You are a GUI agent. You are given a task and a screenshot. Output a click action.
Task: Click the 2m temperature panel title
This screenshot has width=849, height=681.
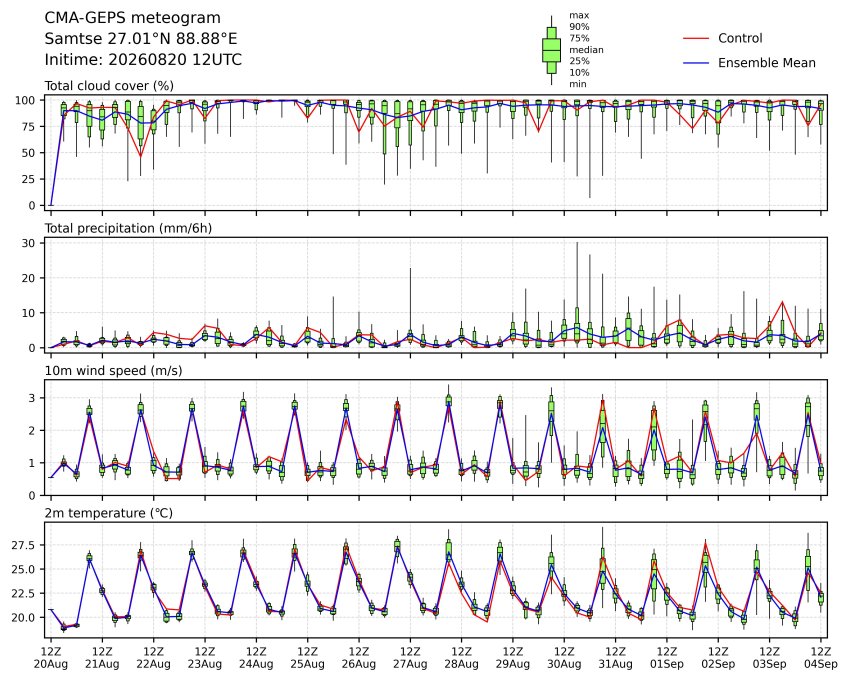pyautogui.click(x=108, y=513)
